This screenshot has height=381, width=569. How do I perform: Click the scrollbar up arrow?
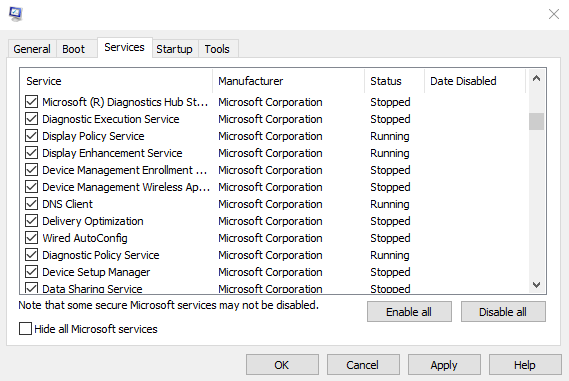click(536, 78)
